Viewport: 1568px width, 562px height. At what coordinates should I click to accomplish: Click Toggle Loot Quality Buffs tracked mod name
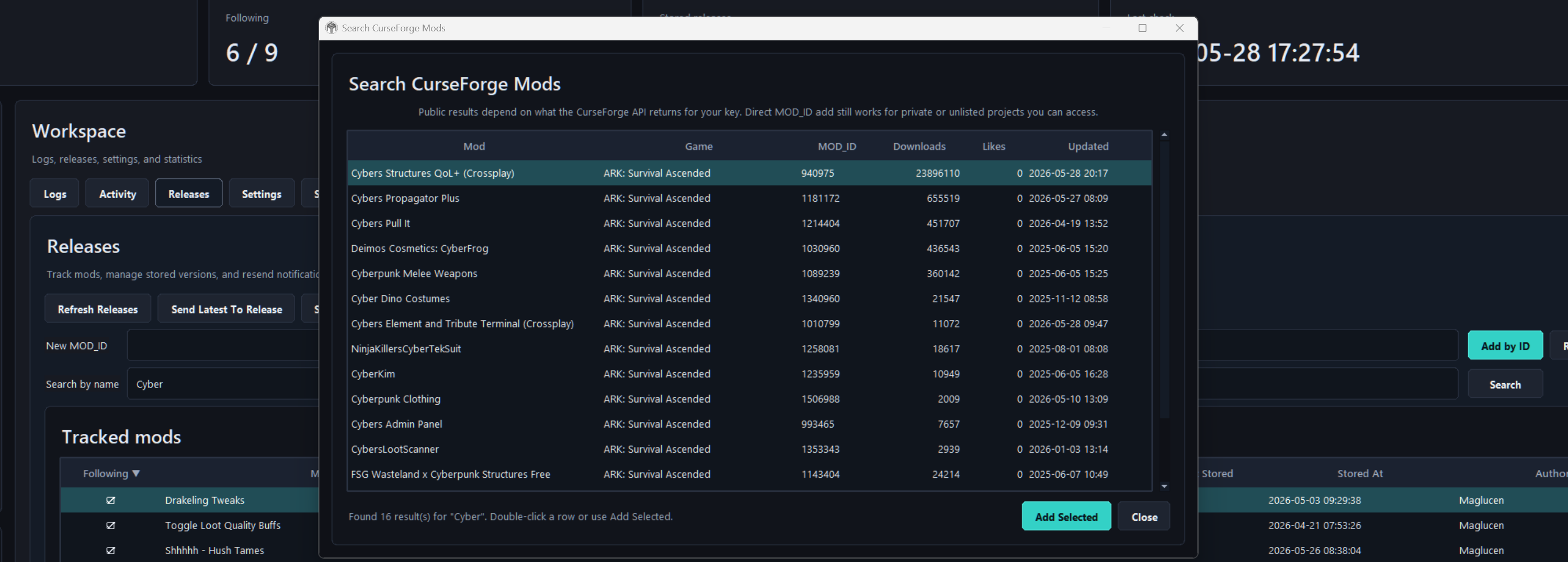tap(223, 525)
